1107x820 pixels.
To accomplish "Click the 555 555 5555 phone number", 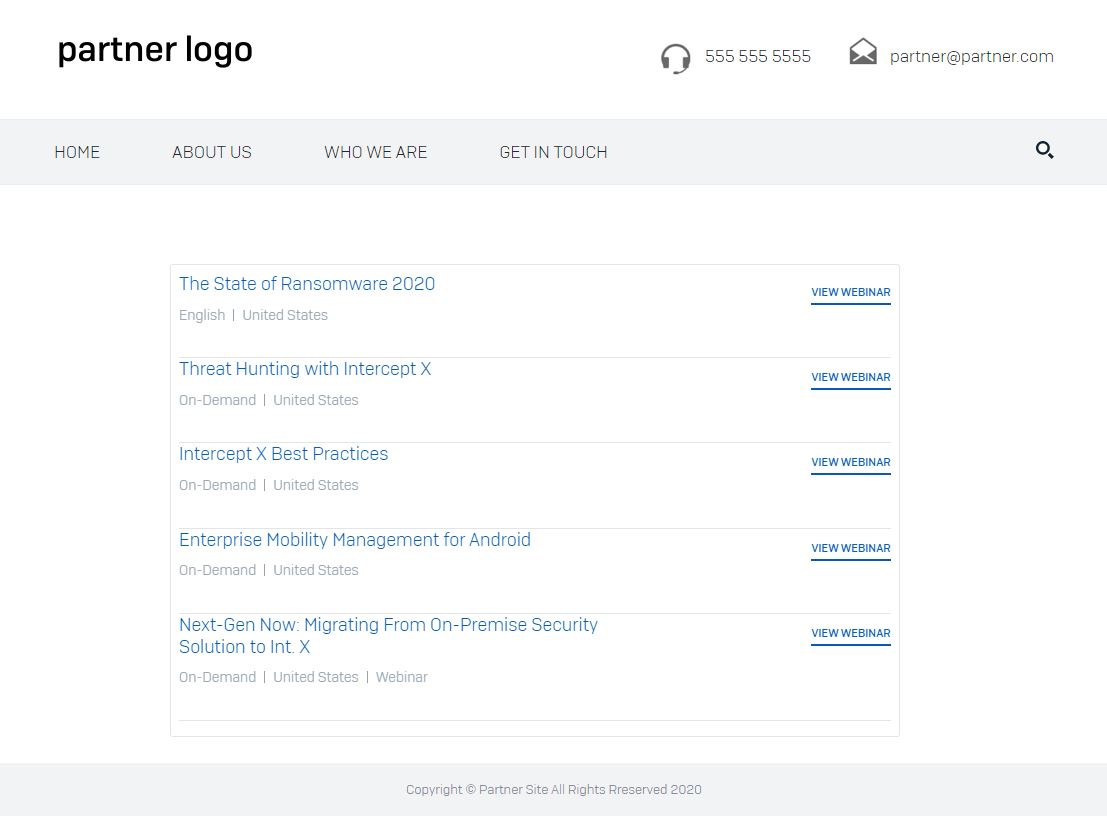I will pyautogui.click(x=758, y=57).
